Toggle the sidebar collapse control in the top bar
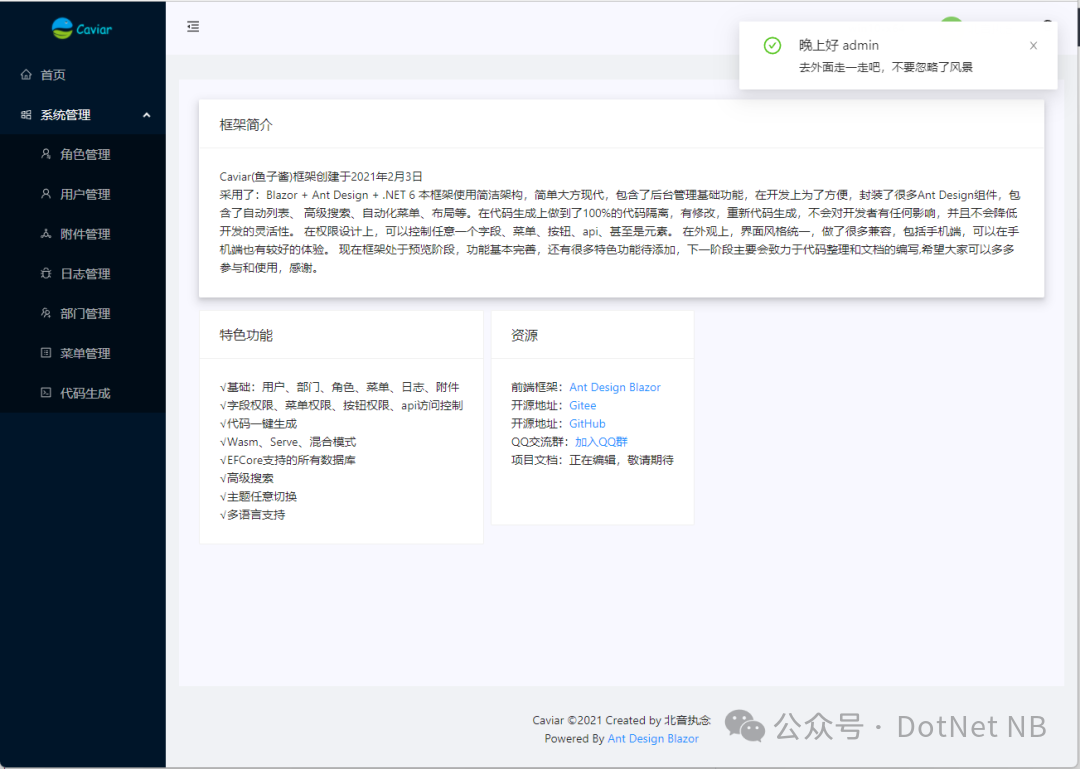The image size is (1080, 769). (193, 27)
